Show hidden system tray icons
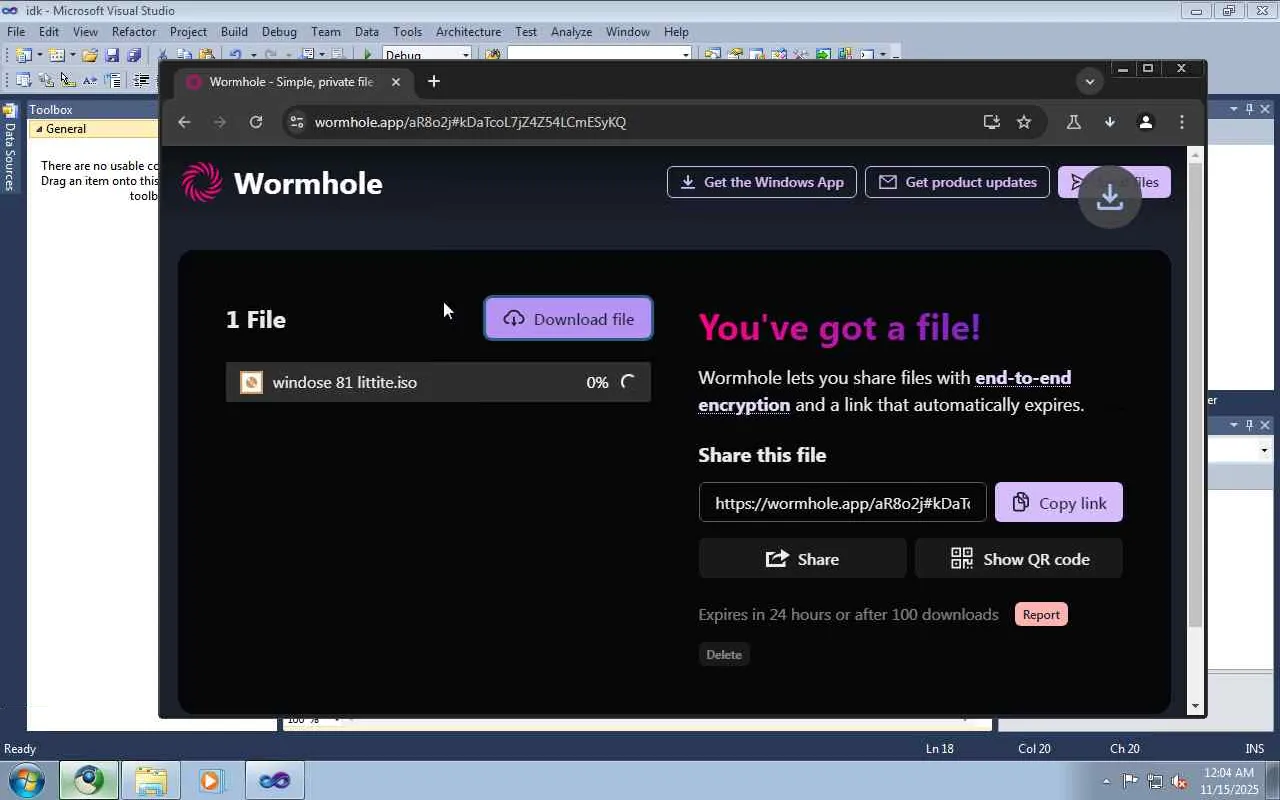The height and width of the screenshot is (800, 1280). (x=1106, y=781)
